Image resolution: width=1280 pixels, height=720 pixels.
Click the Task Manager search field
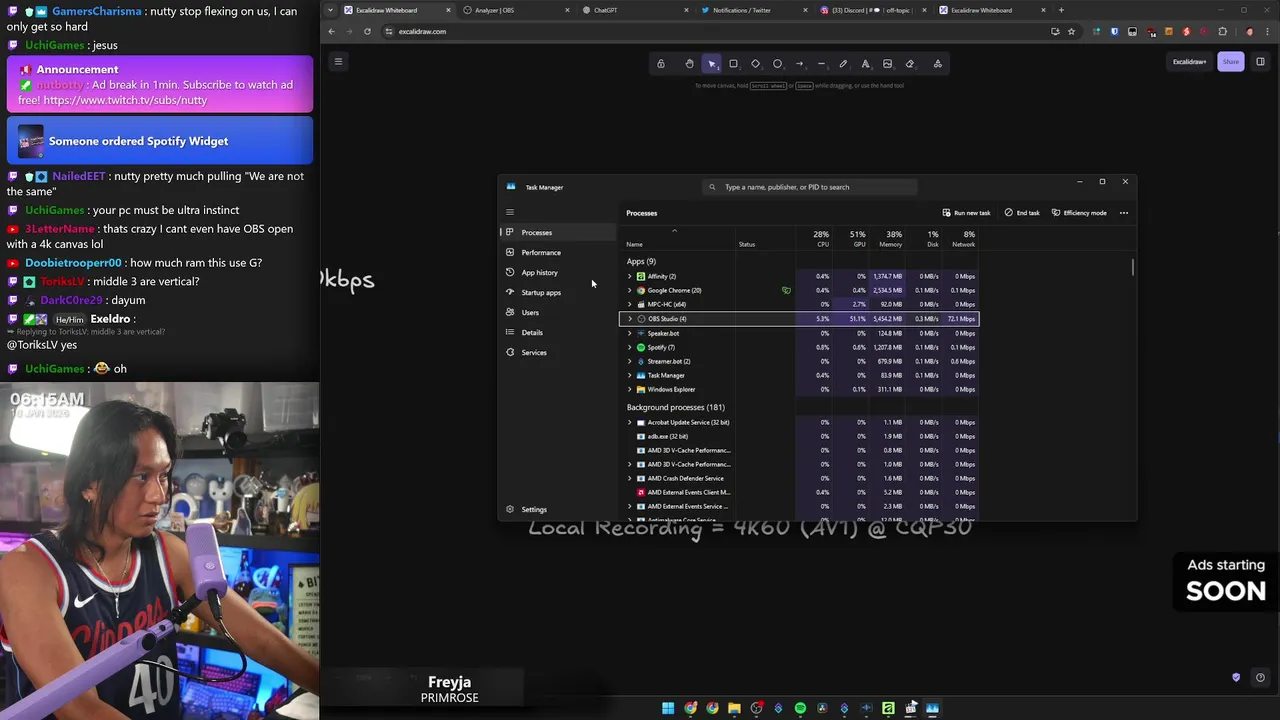pos(810,187)
